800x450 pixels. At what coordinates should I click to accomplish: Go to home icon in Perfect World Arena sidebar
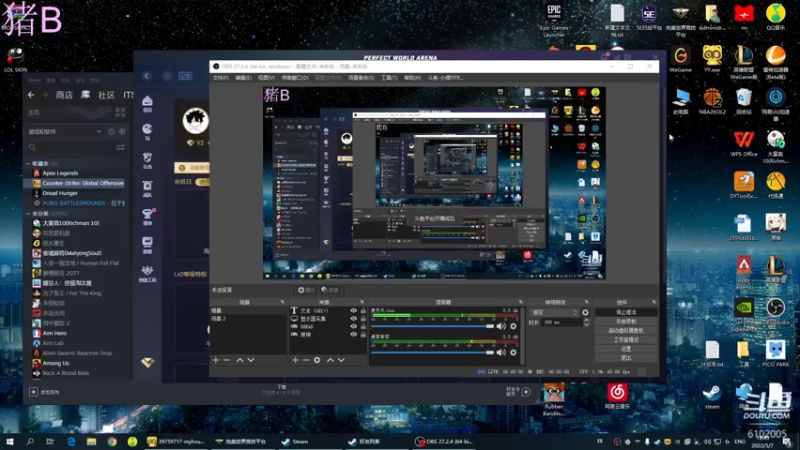point(147,103)
